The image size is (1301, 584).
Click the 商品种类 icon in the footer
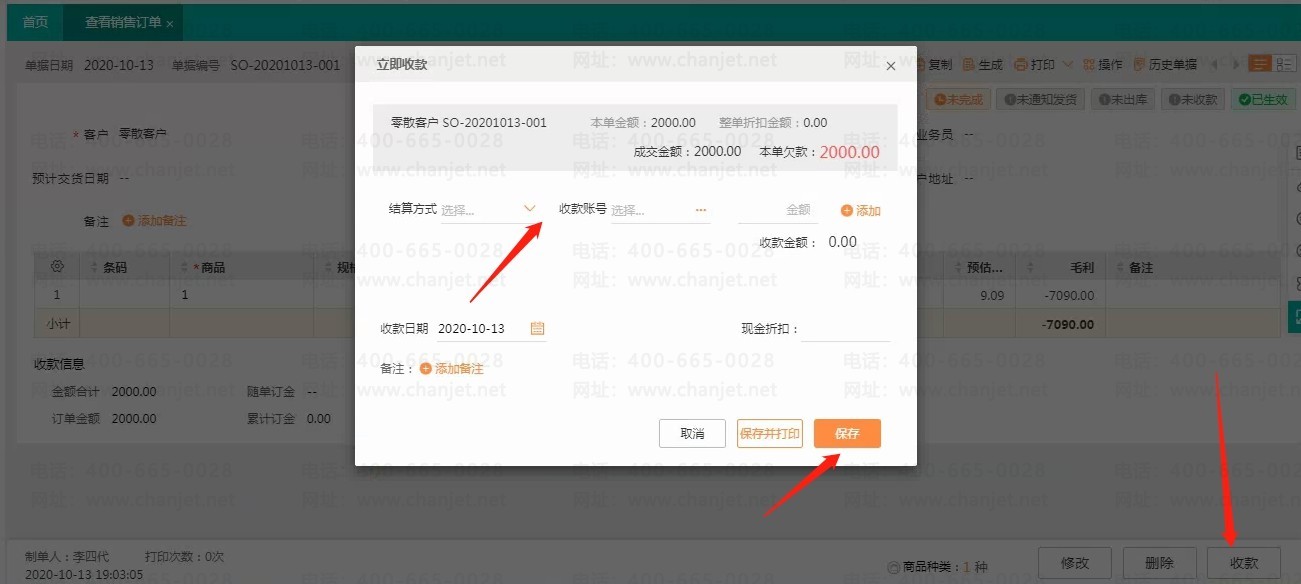[893, 568]
